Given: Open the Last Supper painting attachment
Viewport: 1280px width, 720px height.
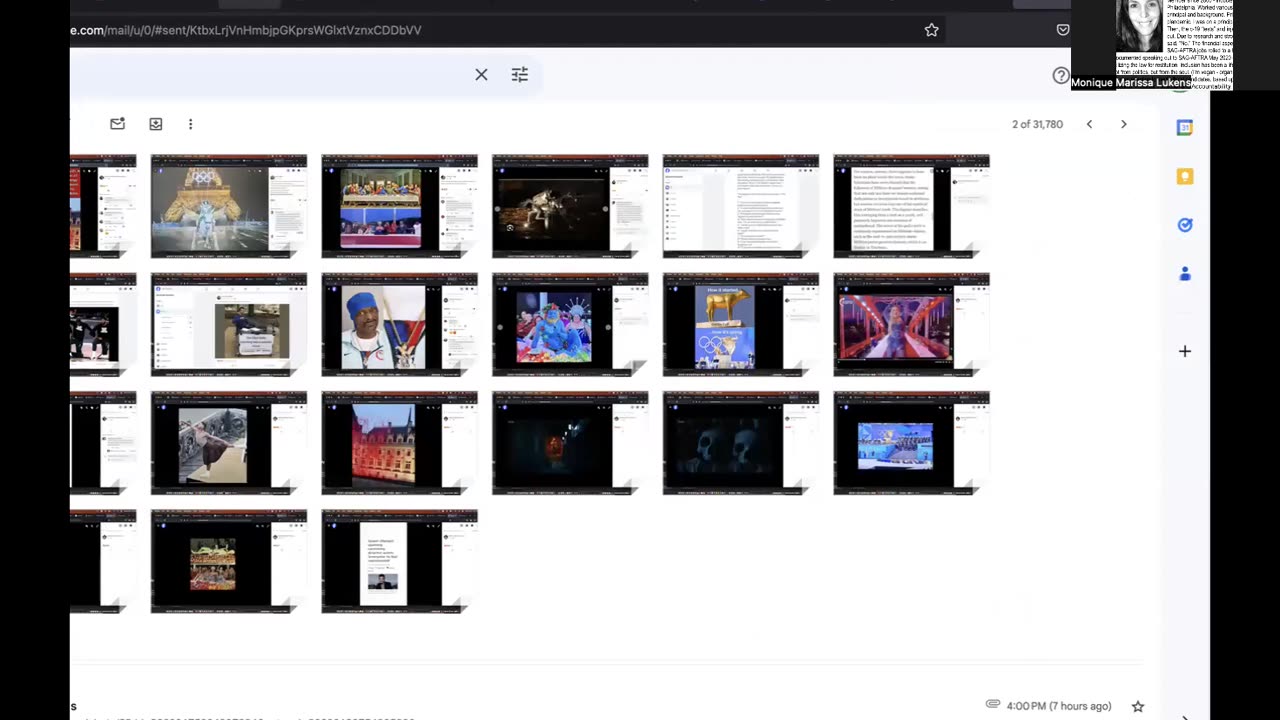Looking at the screenshot, I should tap(399, 206).
